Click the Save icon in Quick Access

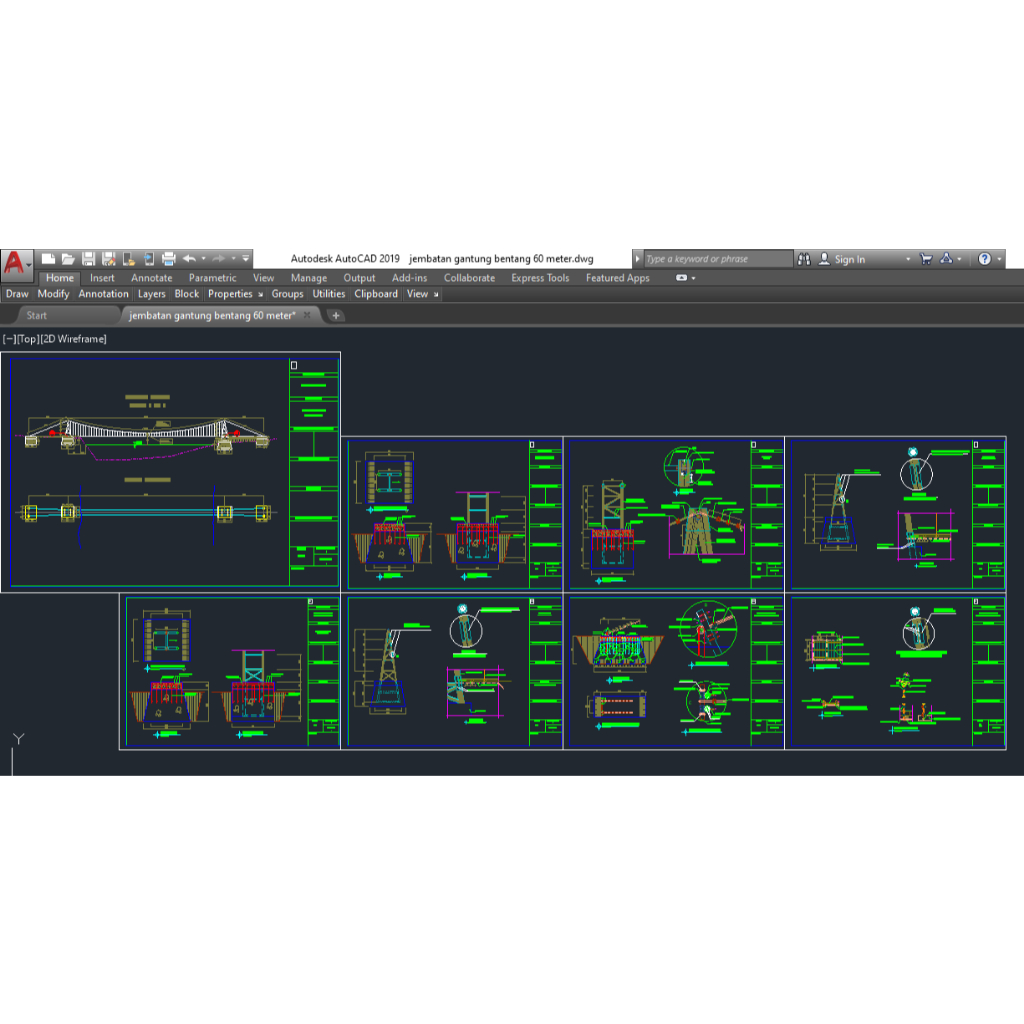tap(89, 259)
